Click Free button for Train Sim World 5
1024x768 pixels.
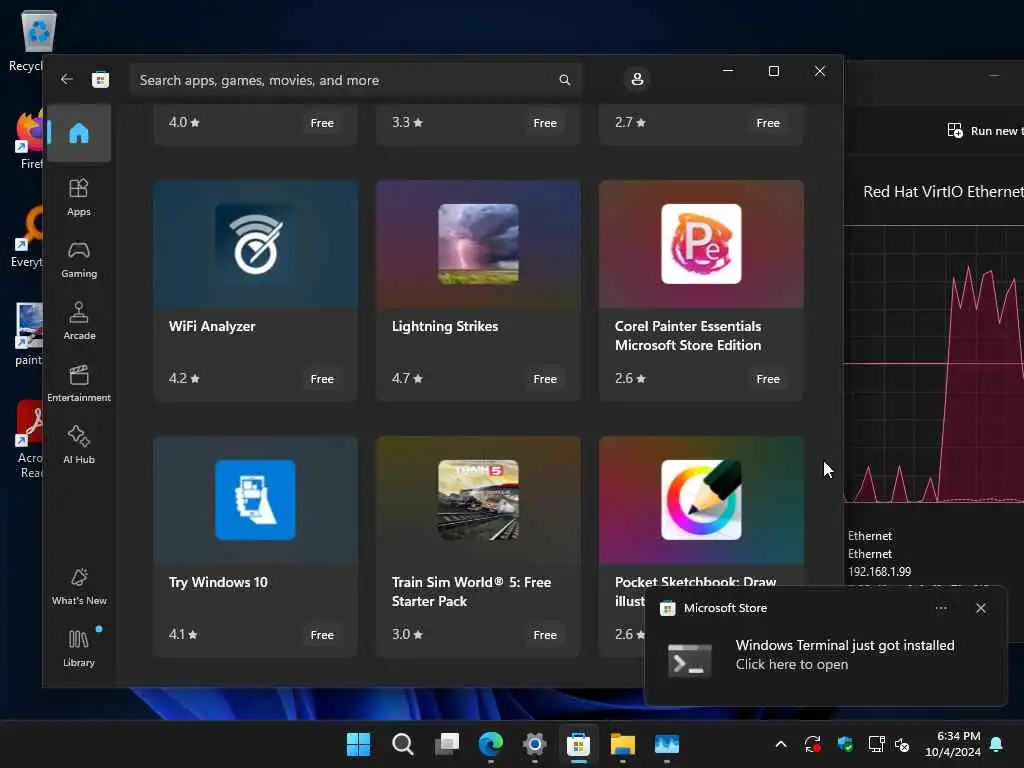[x=545, y=635]
